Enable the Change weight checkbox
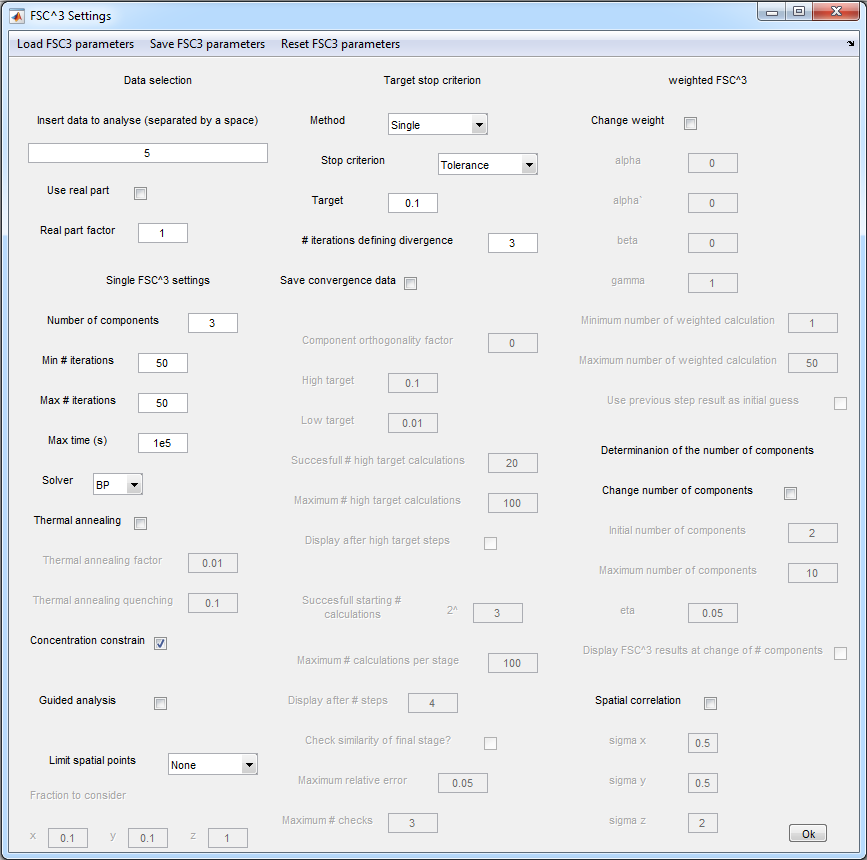Image resolution: width=867 pixels, height=860 pixels. click(x=690, y=123)
